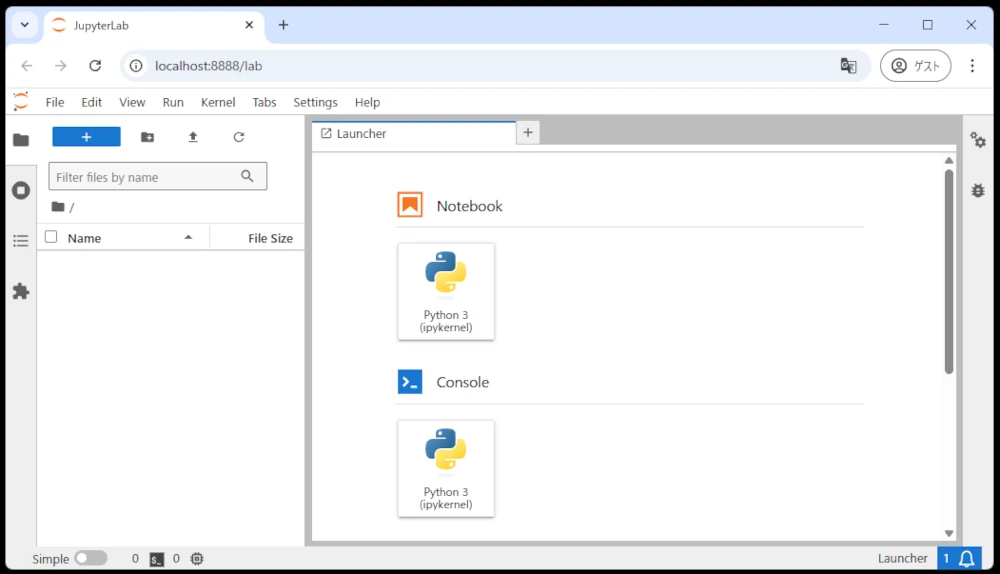The height and width of the screenshot is (574, 1000).
Task: Refresh the file browser list
Action: tap(239, 136)
